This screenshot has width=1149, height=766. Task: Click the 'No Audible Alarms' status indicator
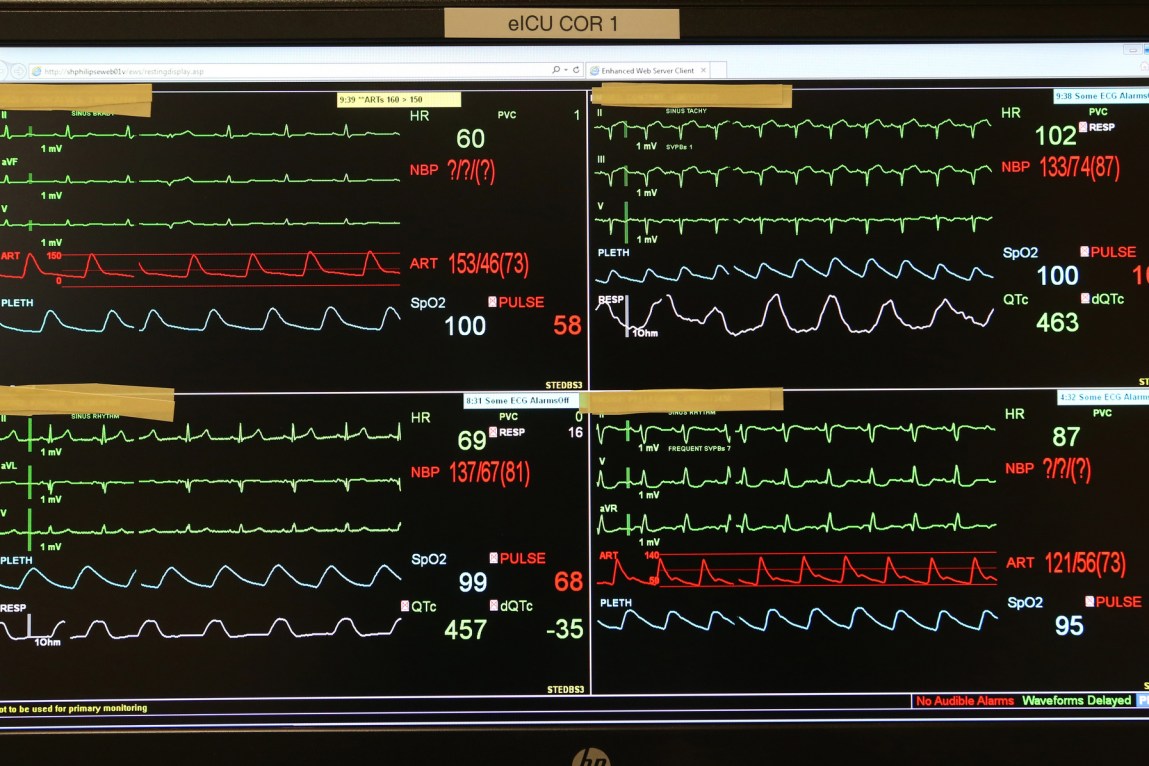pyautogui.click(x=964, y=701)
